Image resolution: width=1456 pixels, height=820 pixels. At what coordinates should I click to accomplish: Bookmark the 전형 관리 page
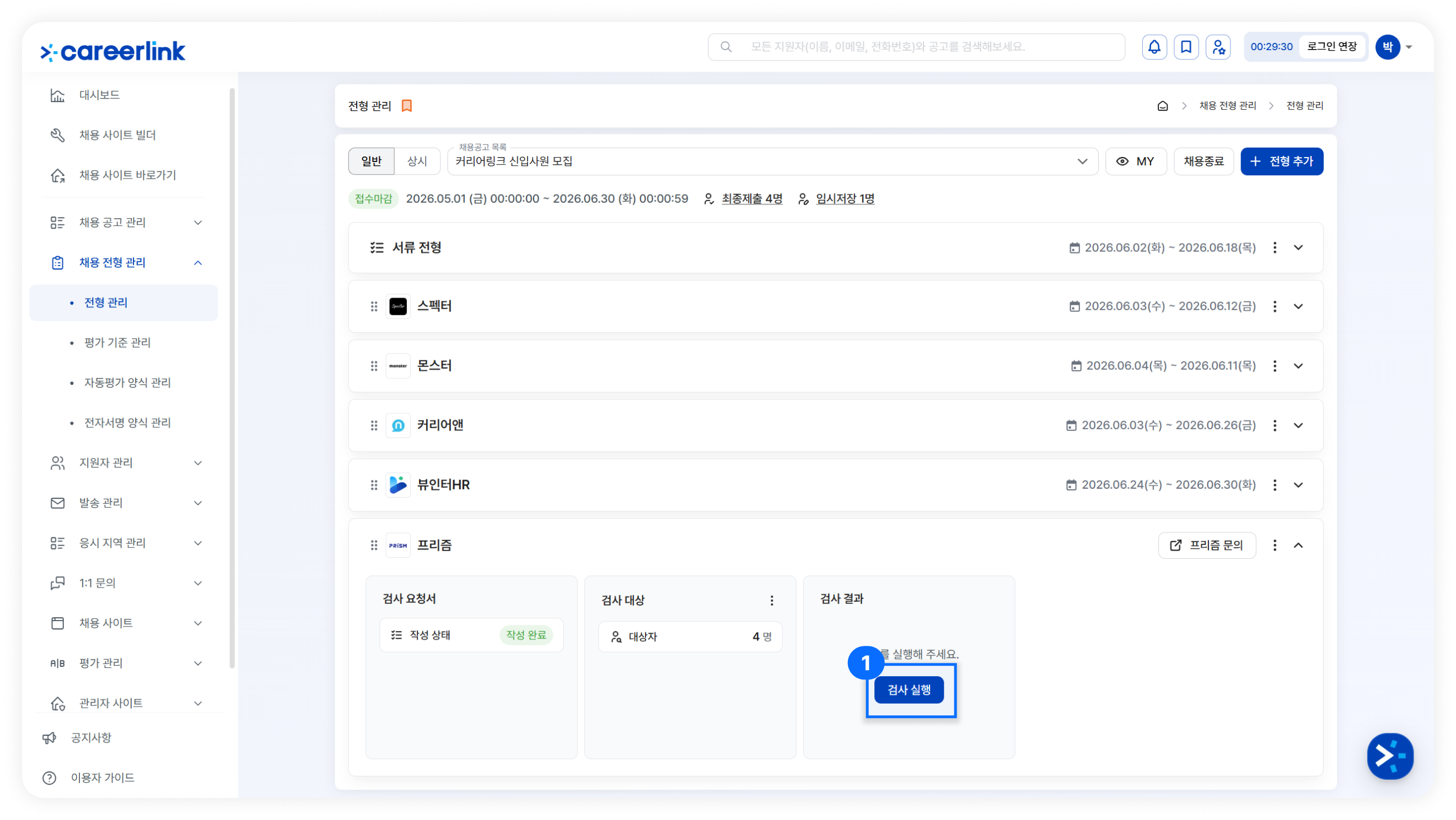point(406,106)
